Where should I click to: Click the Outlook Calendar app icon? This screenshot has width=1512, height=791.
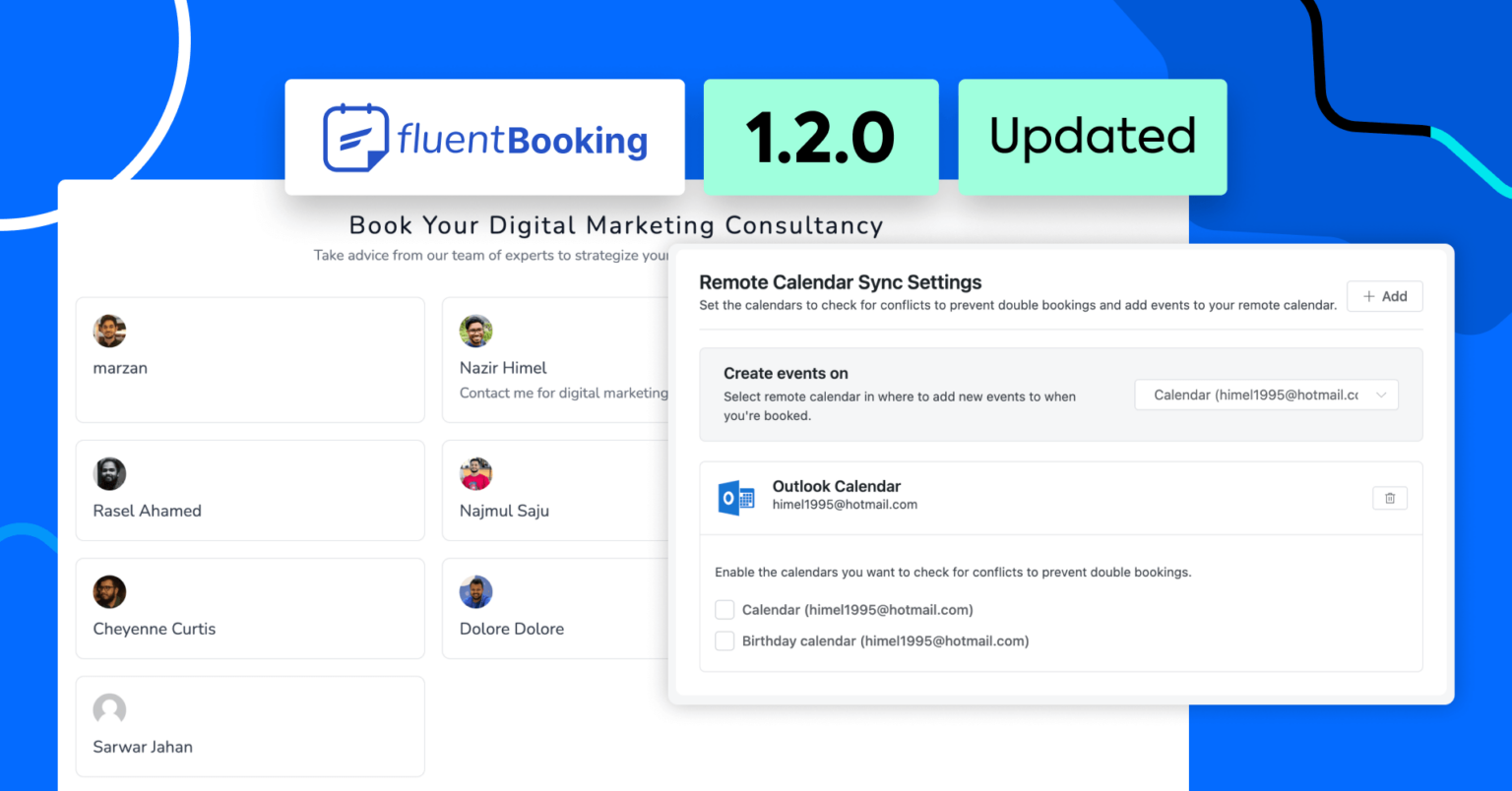point(736,498)
